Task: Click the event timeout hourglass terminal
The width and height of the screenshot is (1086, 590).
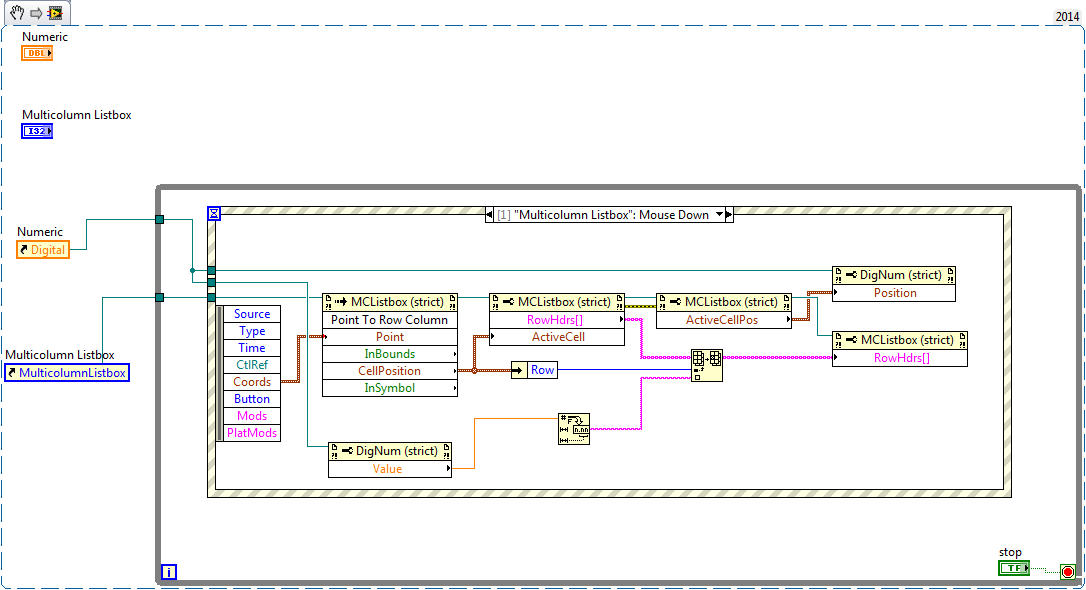Action: click(x=214, y=214)
